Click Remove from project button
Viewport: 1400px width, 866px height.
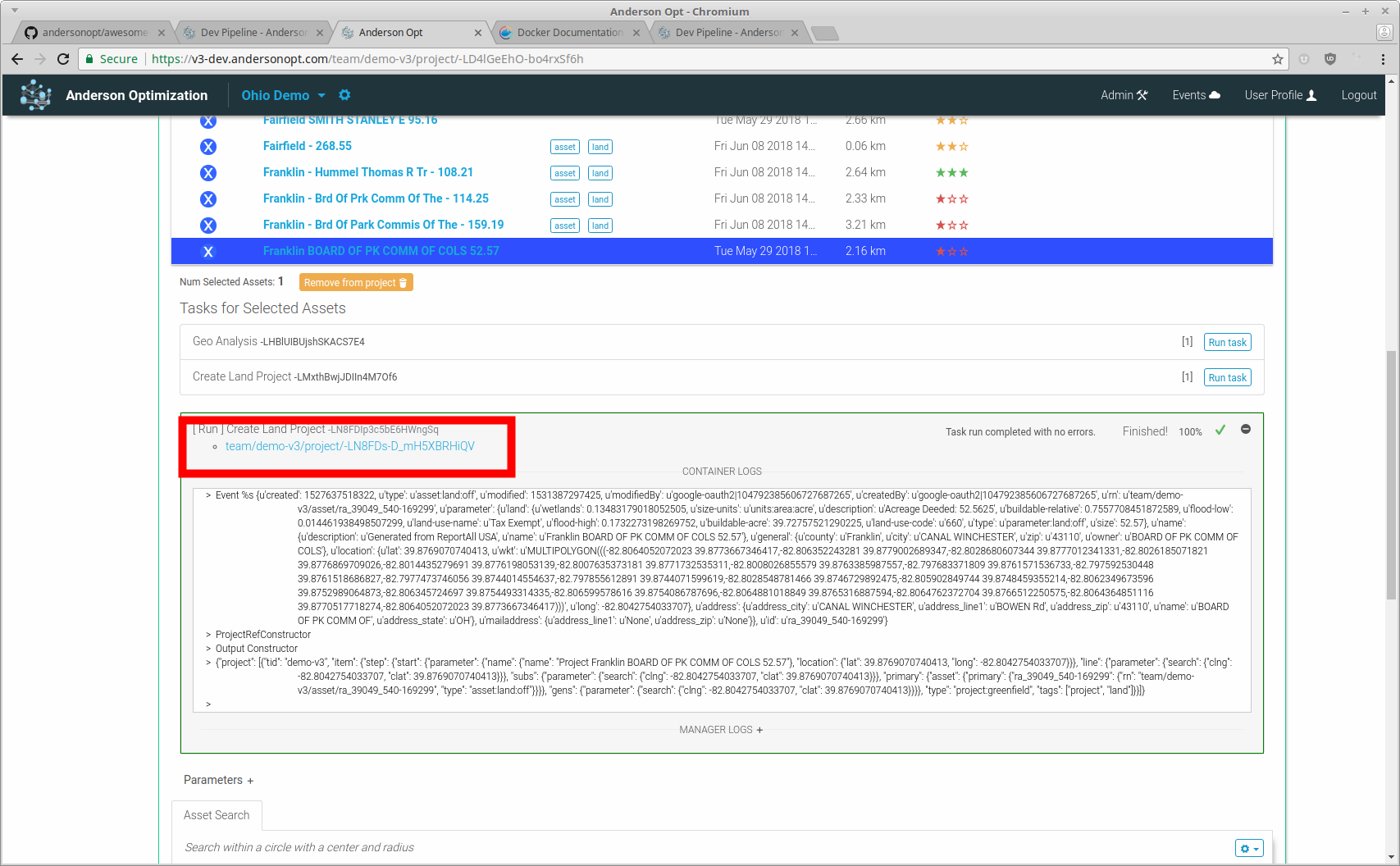(356, 283)
